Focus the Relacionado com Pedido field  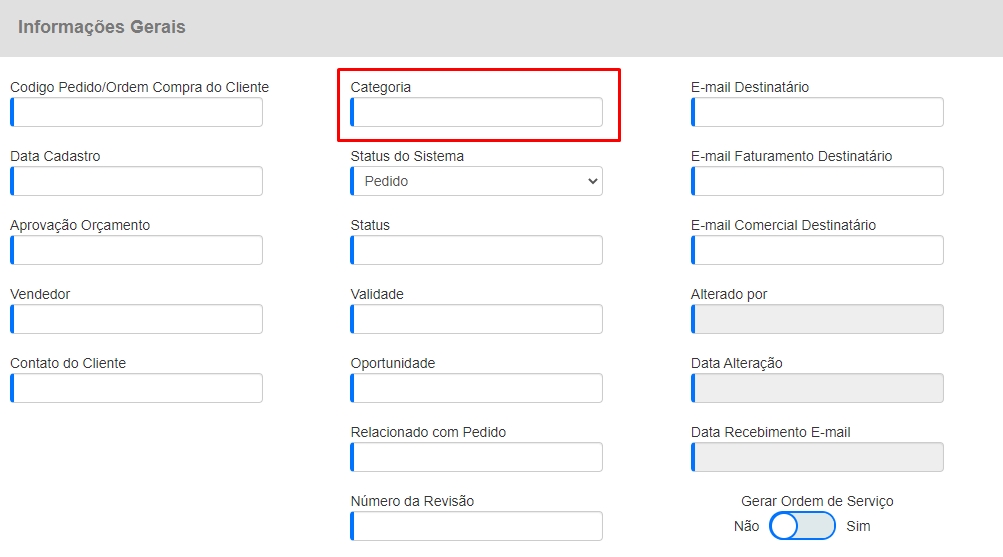coord(477,457)
